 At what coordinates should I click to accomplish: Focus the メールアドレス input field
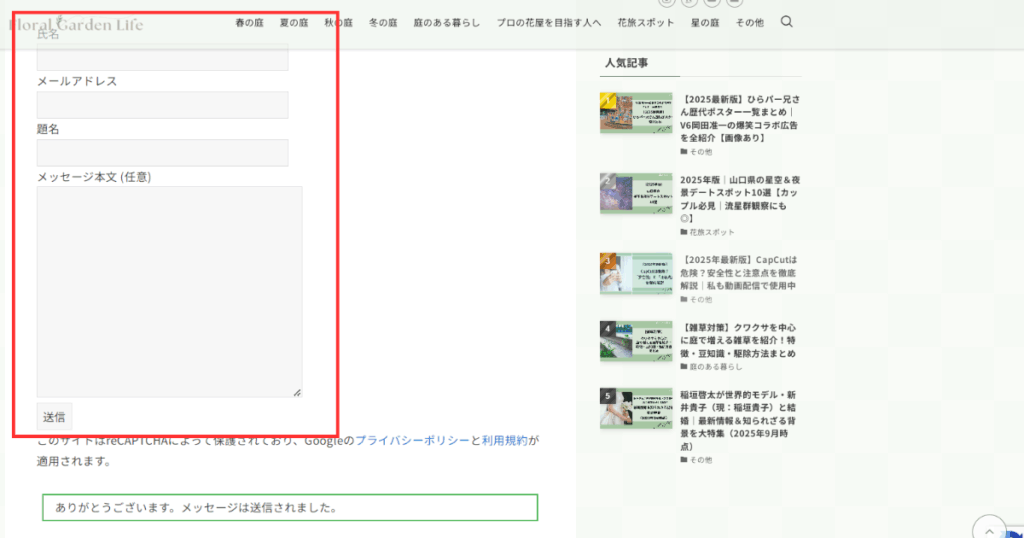[162, 104]
